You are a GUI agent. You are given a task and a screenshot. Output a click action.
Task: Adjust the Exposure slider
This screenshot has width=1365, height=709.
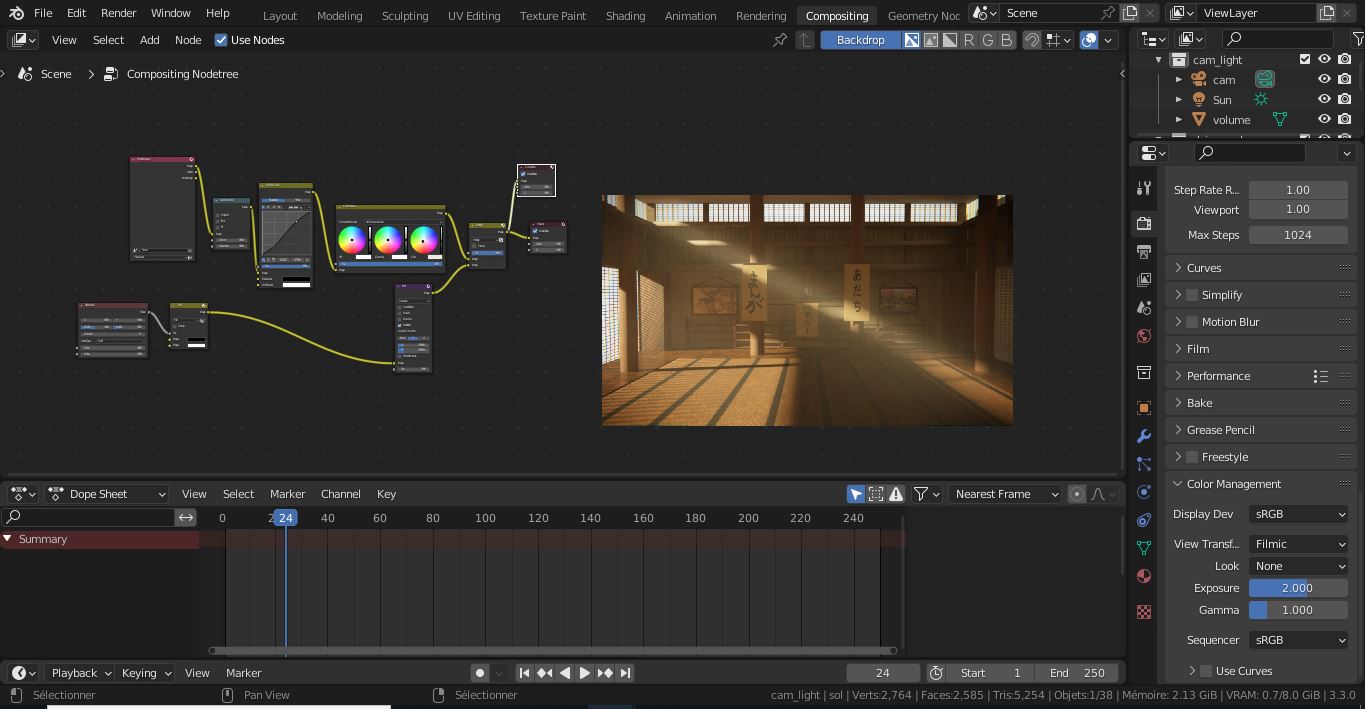[1297, 588]
